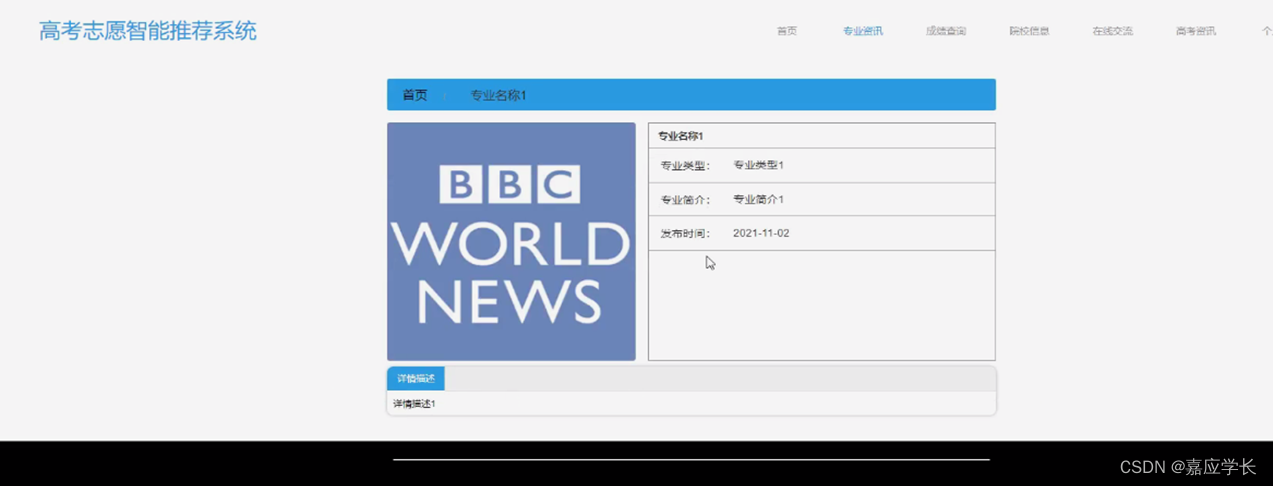Select the 专业资讯 nav item
The height and width of the screenshot is (486, 1273).
pos(862,31)
